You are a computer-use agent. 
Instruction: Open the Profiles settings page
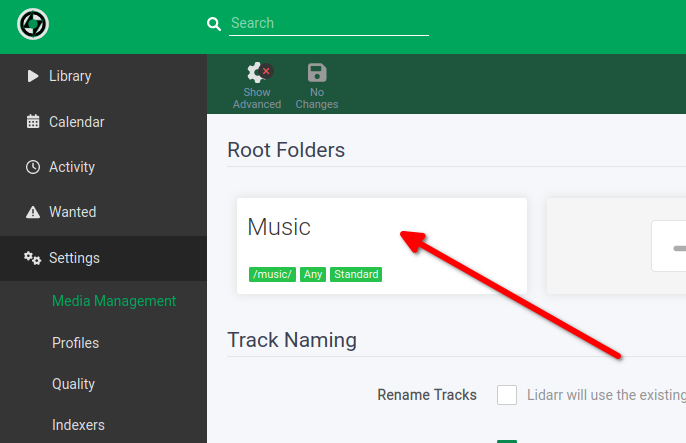(75, 343)
